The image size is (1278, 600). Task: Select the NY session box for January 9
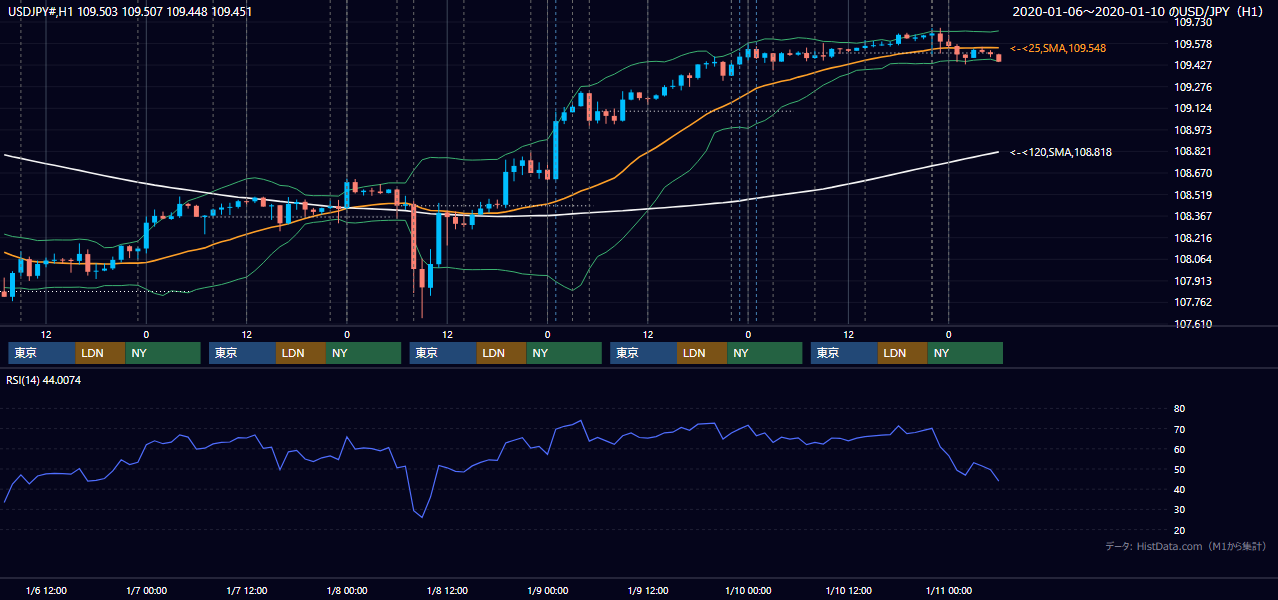(x=764, y=353)
